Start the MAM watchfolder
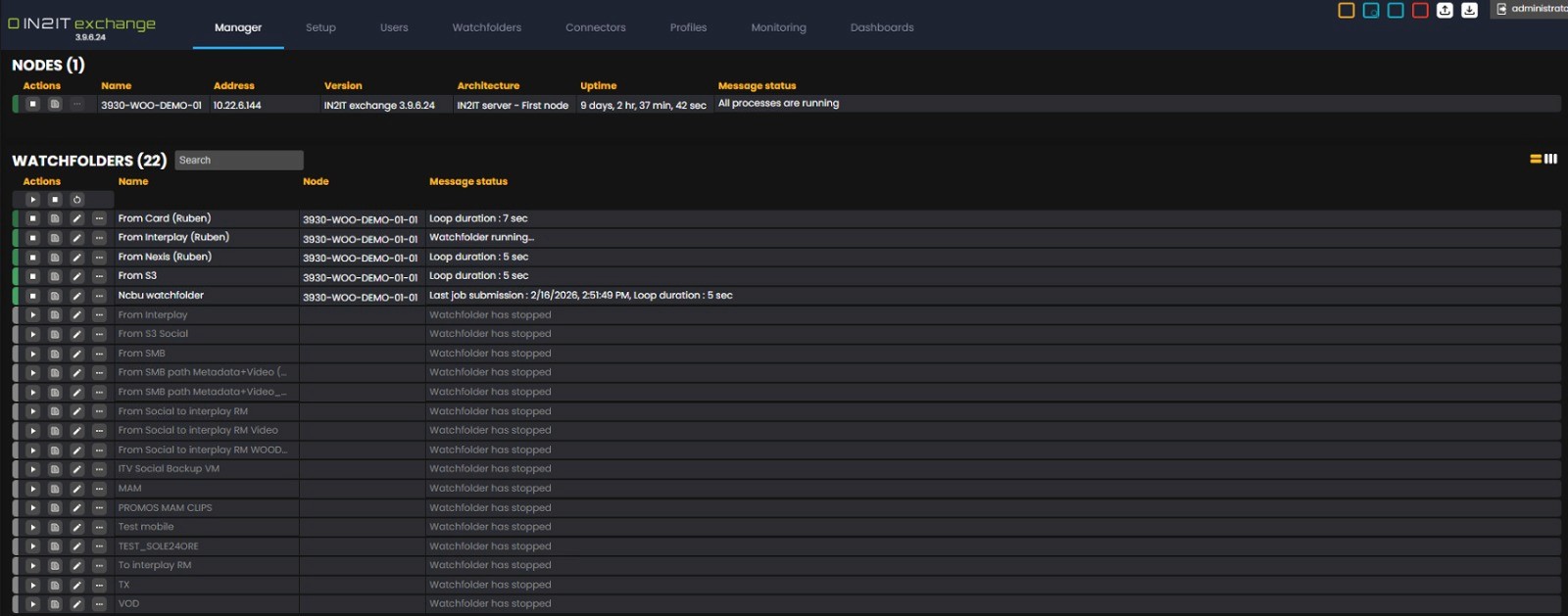 click(x=32, y=489)
